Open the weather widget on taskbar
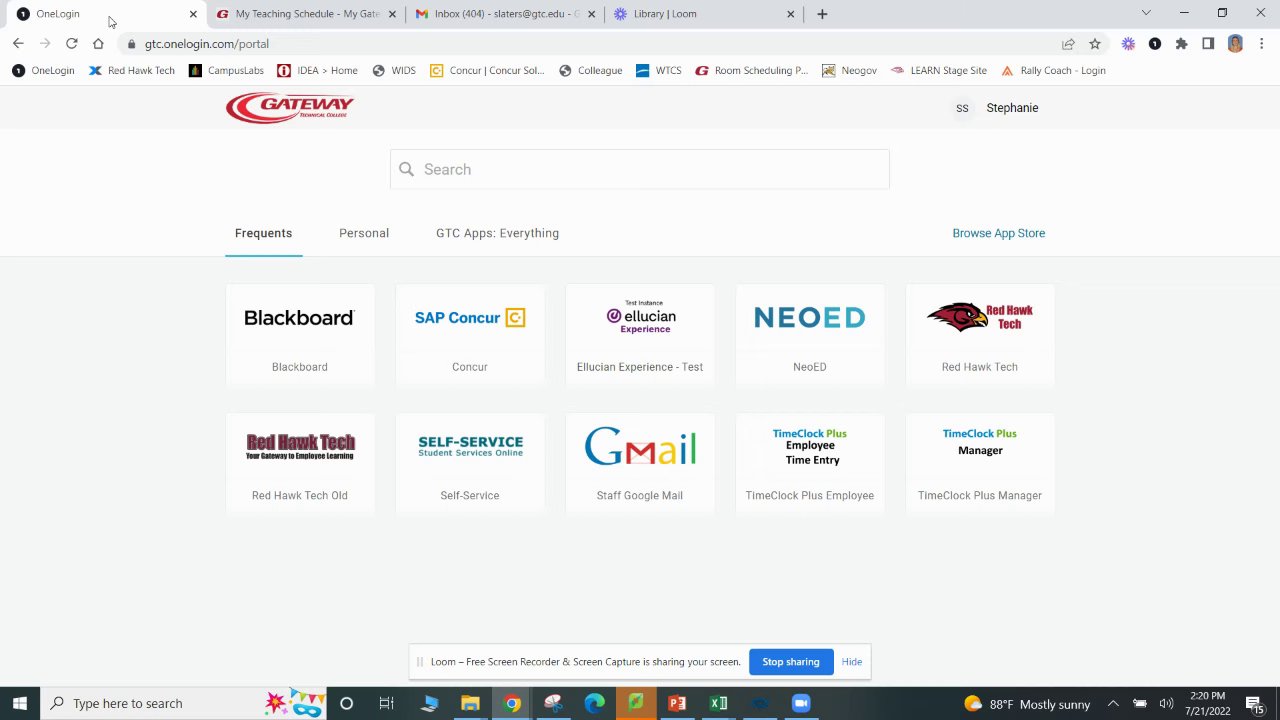This screenshot has height=720, width=1280. pyautogui.click(x=1026, y=704)
